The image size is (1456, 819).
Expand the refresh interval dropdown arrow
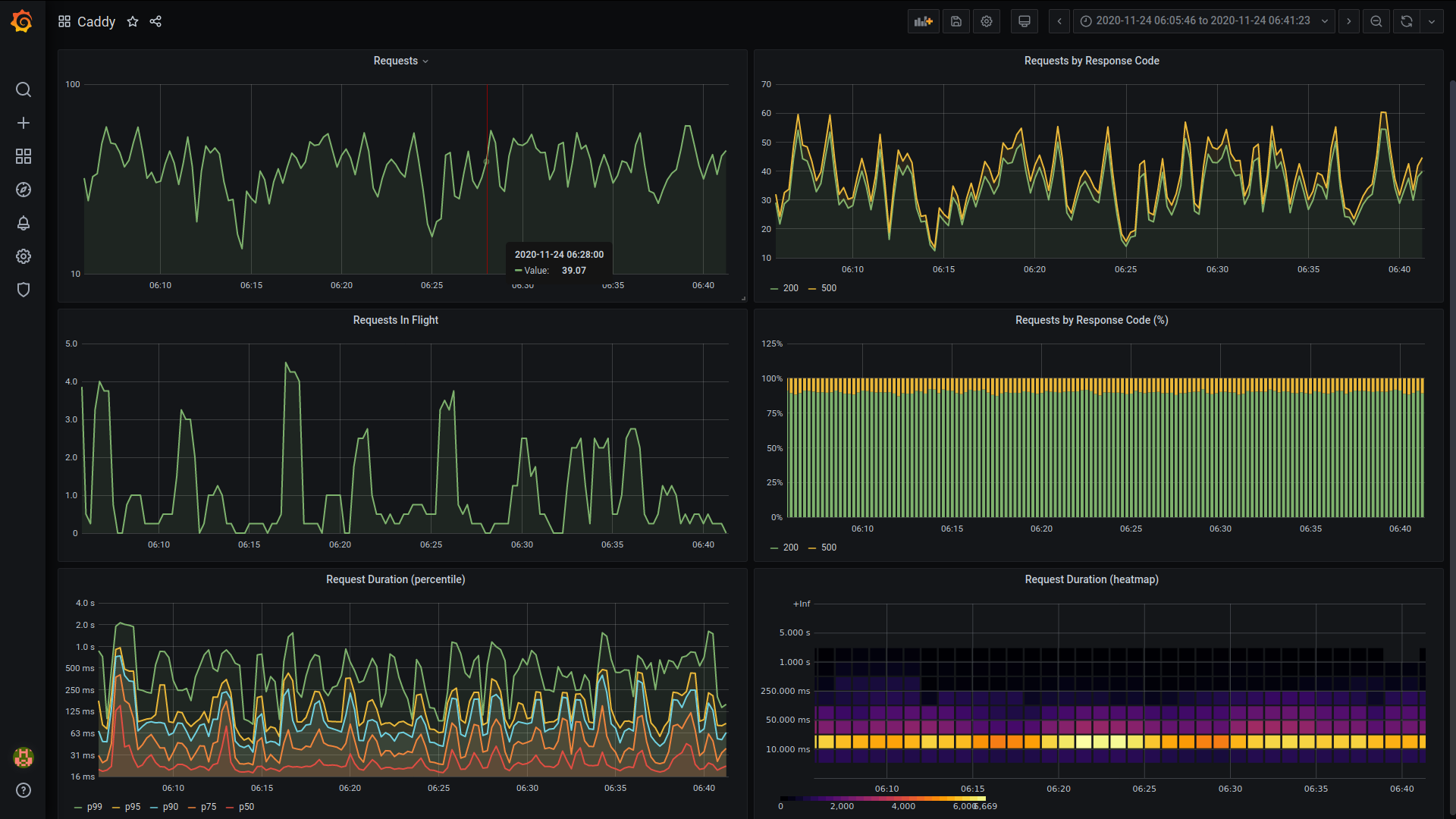1432,21
